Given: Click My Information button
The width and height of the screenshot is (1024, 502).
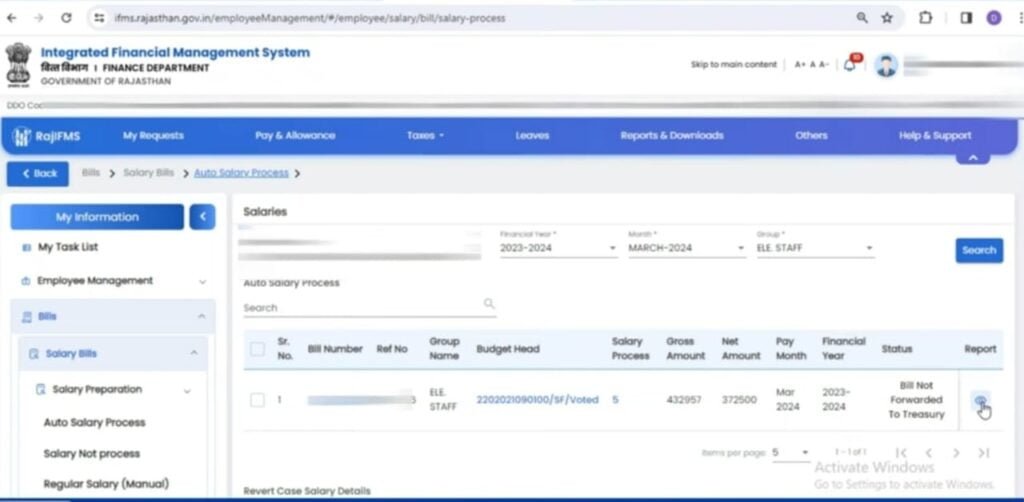Looking at the screenshot, I should (97, 217).
